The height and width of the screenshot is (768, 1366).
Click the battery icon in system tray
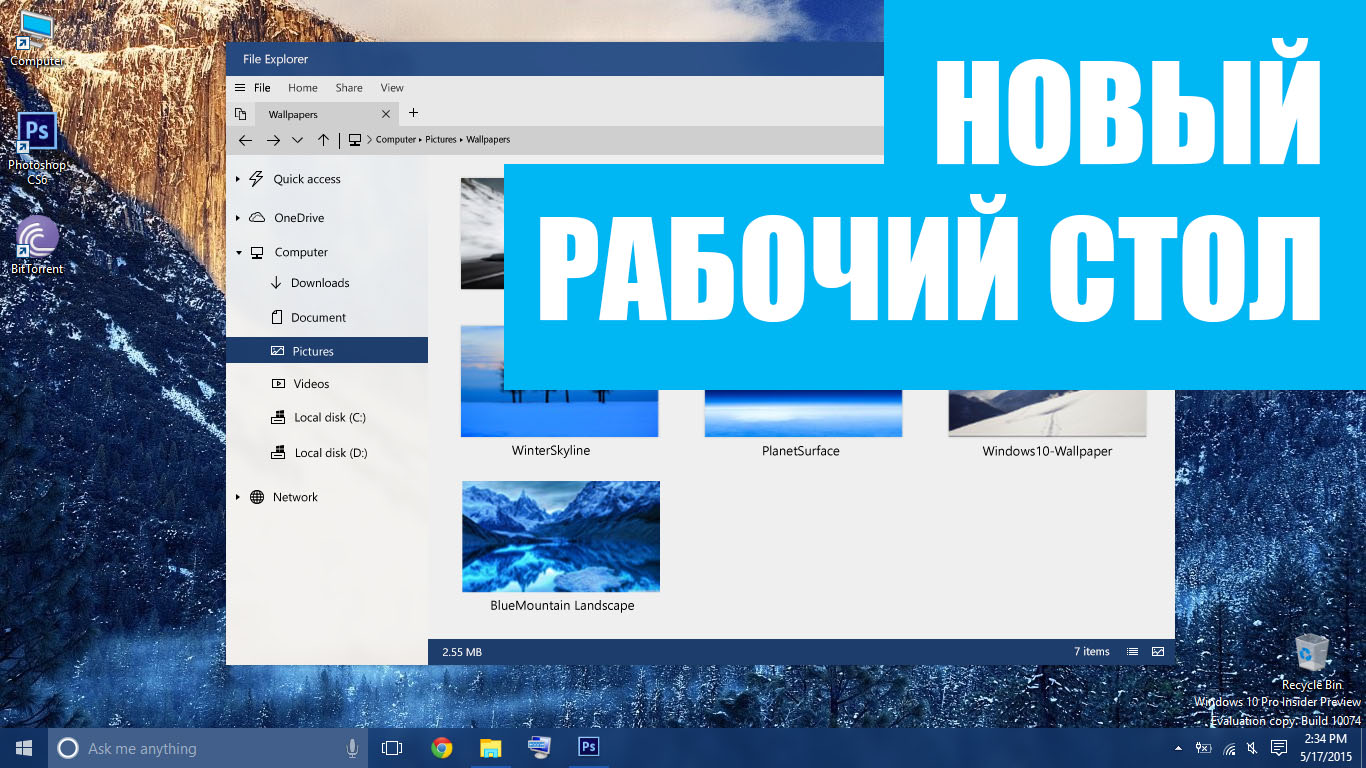point(1203,748)
